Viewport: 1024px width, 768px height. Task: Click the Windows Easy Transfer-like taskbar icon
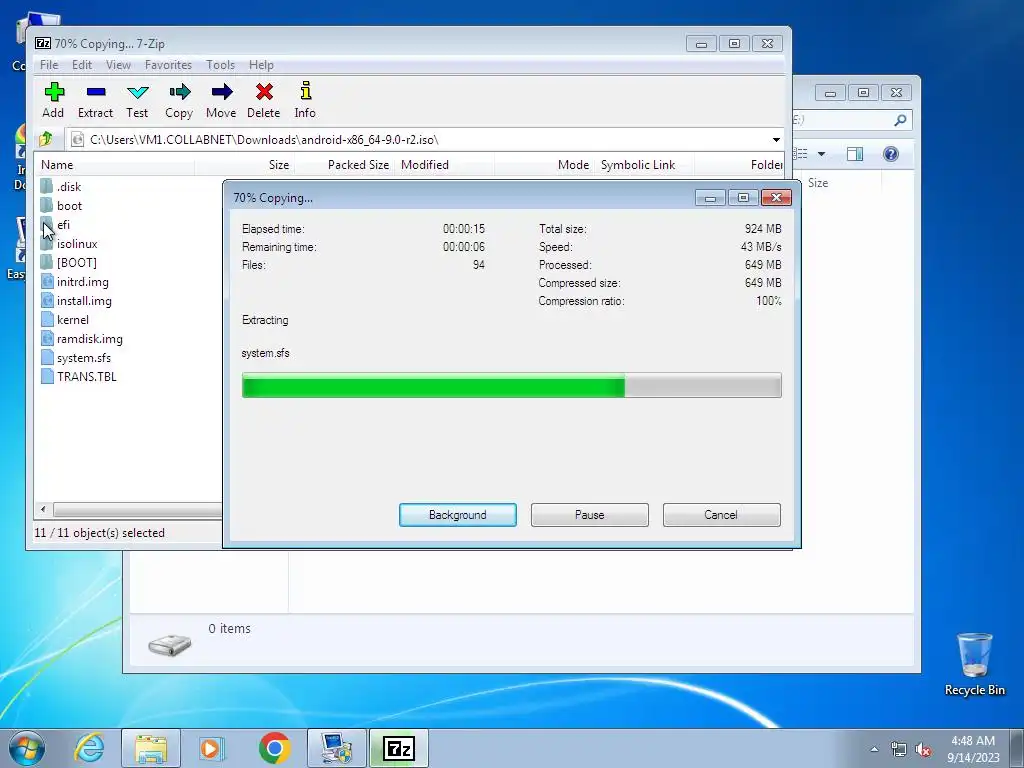336,748
